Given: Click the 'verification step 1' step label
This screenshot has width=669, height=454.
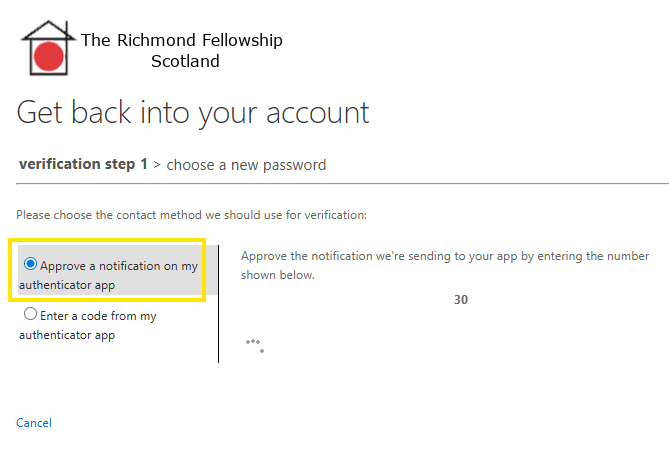Looking at the screenshot, I should (x=83, y=164).
